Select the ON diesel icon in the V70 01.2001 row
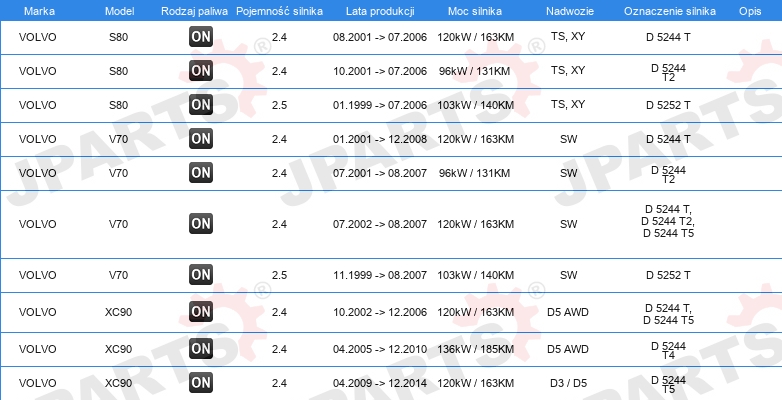Image resolution: width=782 pixels, height=400 pixels. point(201,139)
